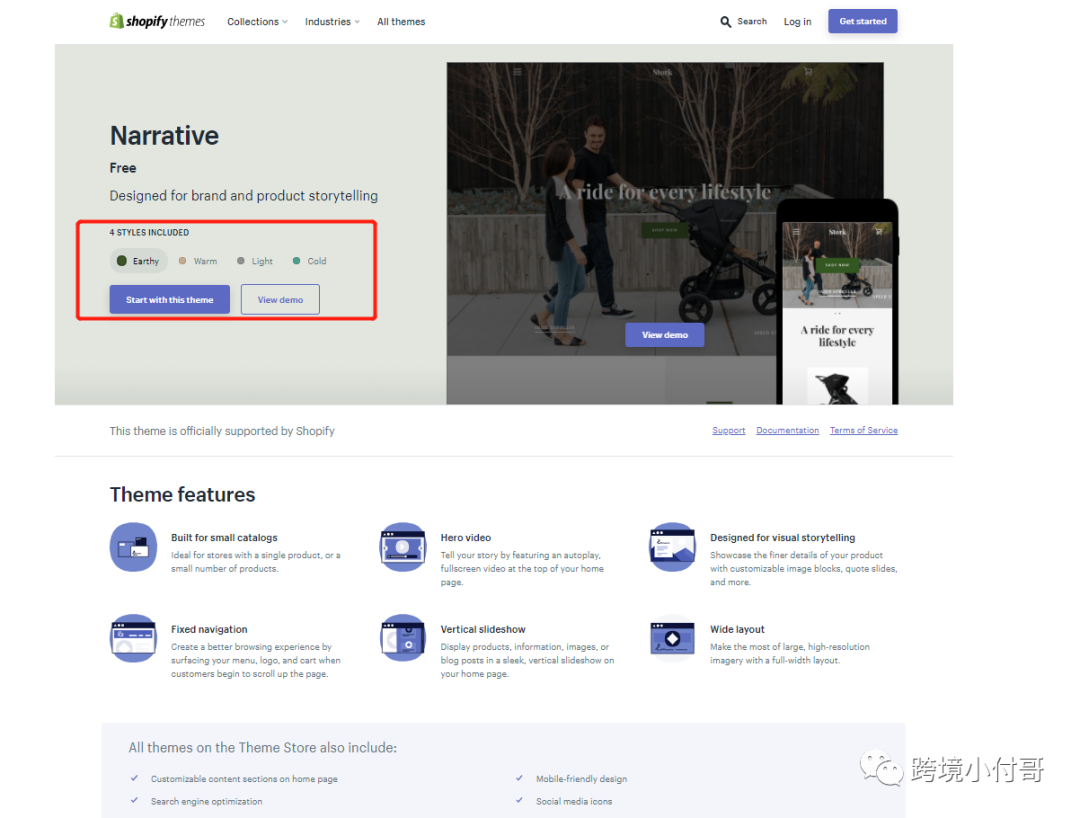Image resolution: width=1080 pixels, height=818 pixels.
Task: Open Search in the top navigation
Action: click(x=744, y=22)
